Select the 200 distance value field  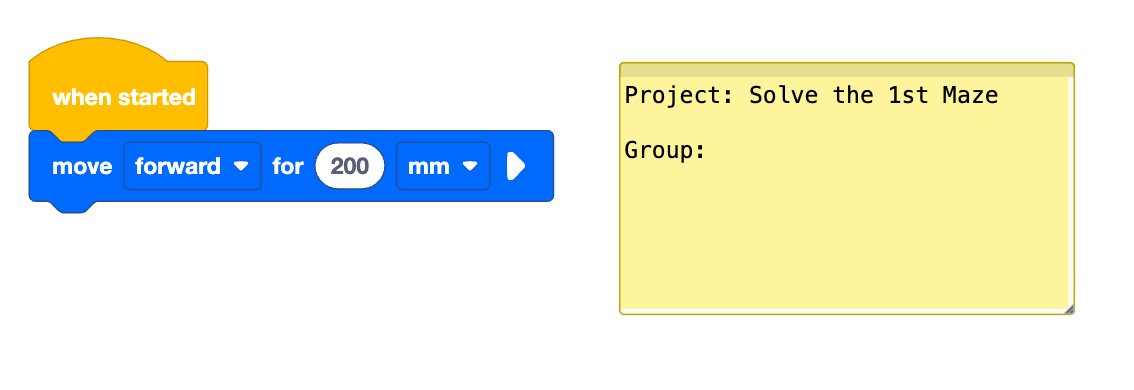[x=350, y=166]
